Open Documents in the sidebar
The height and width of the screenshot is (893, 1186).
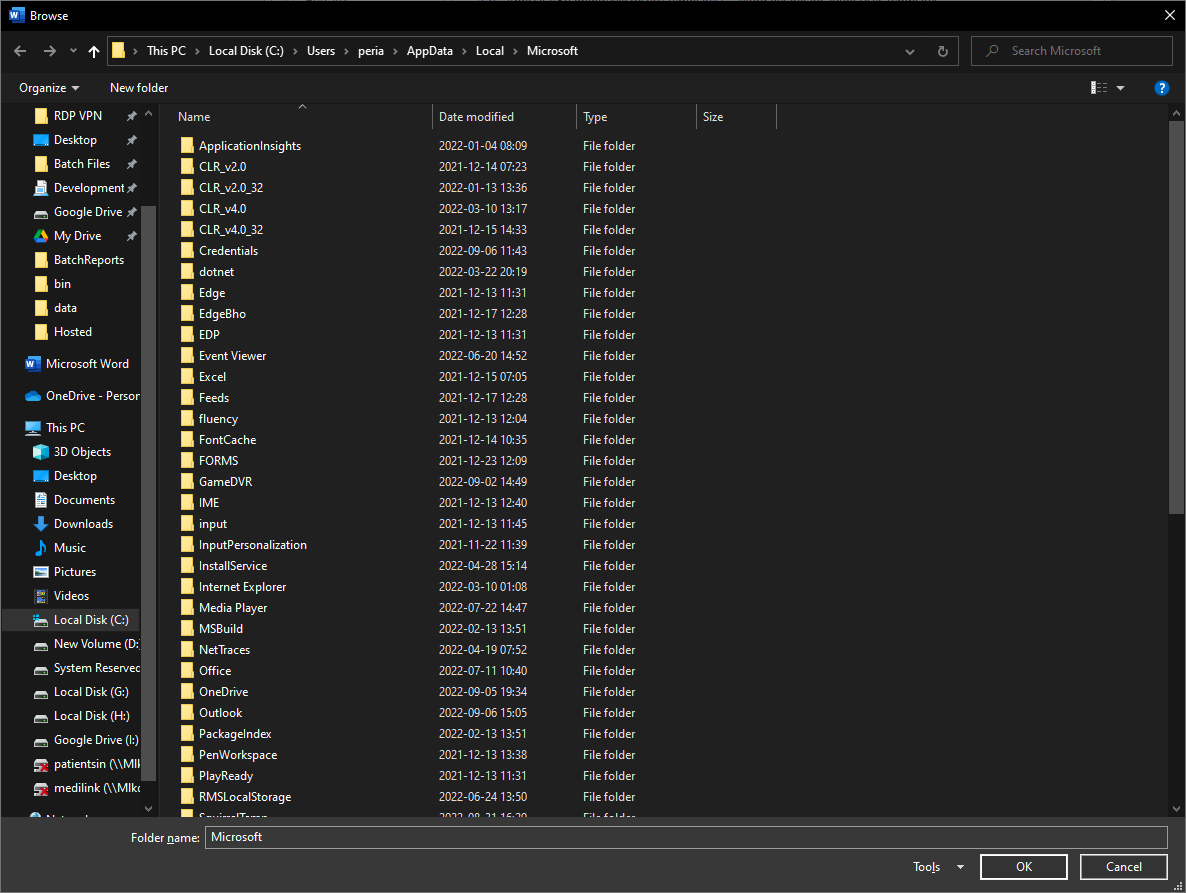(x=84, y=500)
